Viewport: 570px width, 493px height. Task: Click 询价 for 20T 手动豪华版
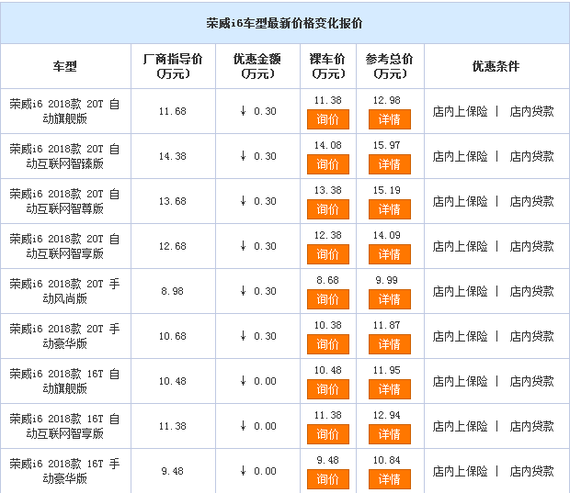328,344
